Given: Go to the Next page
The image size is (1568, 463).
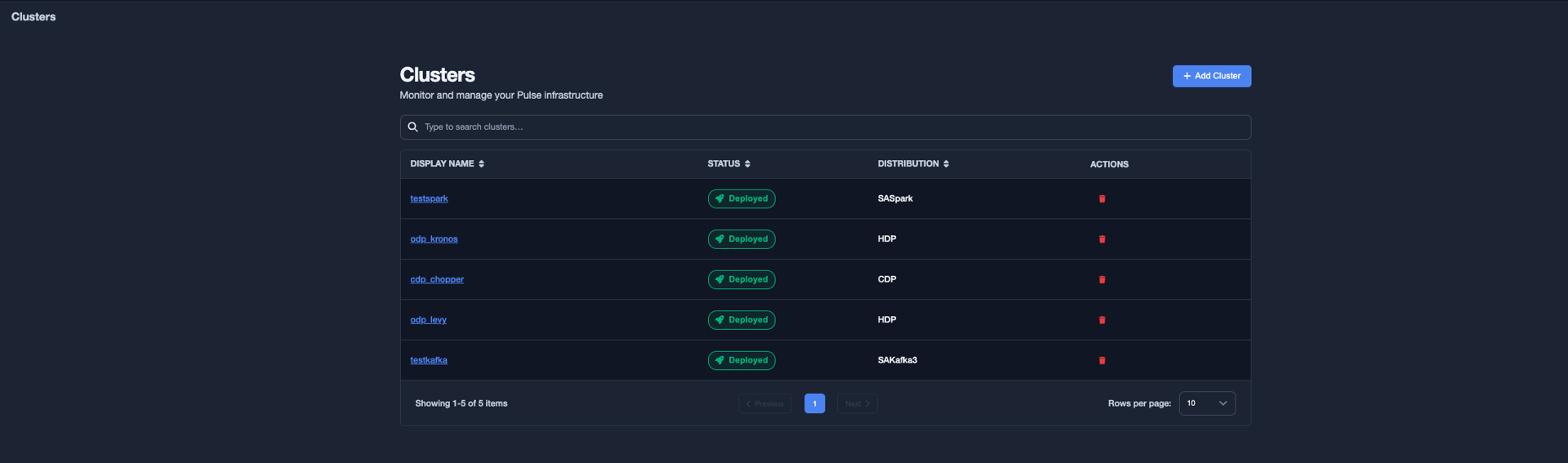Looking at the screenshot, I should click(x=857, y=403).
